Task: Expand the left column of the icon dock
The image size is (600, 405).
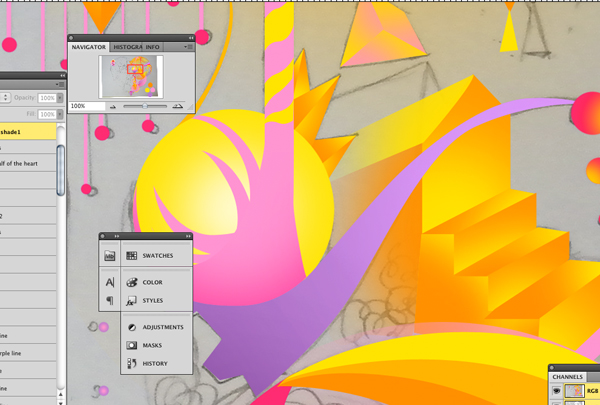Action: click(x=117, y=236)
